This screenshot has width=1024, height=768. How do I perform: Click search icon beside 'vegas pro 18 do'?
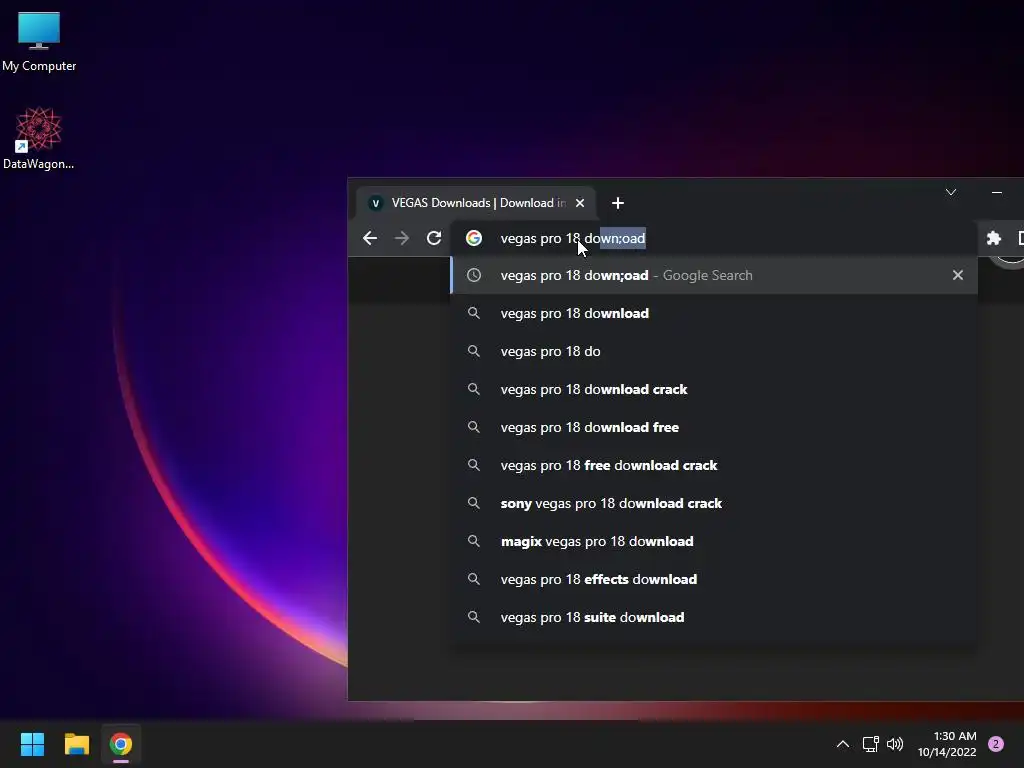point(474,351)
